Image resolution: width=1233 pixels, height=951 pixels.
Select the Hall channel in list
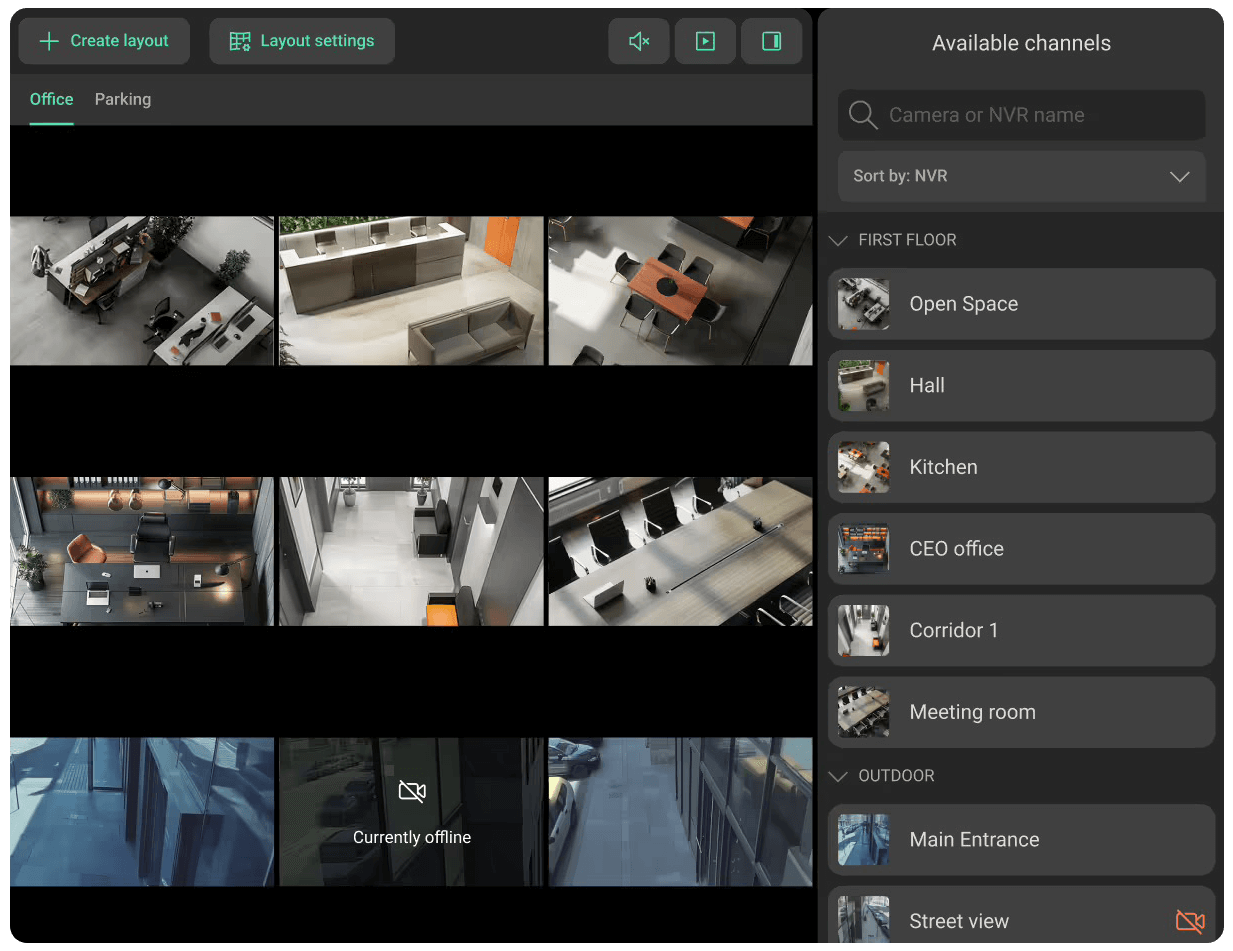point(1021,386)
